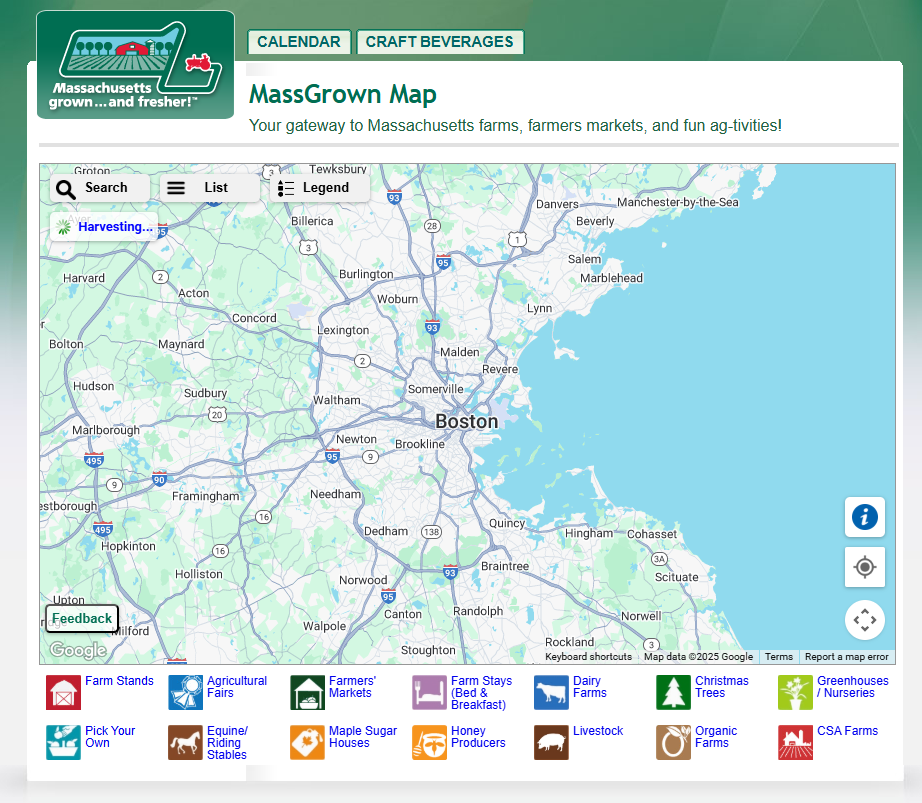Viewport: 922px width, 803px height.
Task: Follow the Greenhouses / Nurseries link
Action: 853,687
